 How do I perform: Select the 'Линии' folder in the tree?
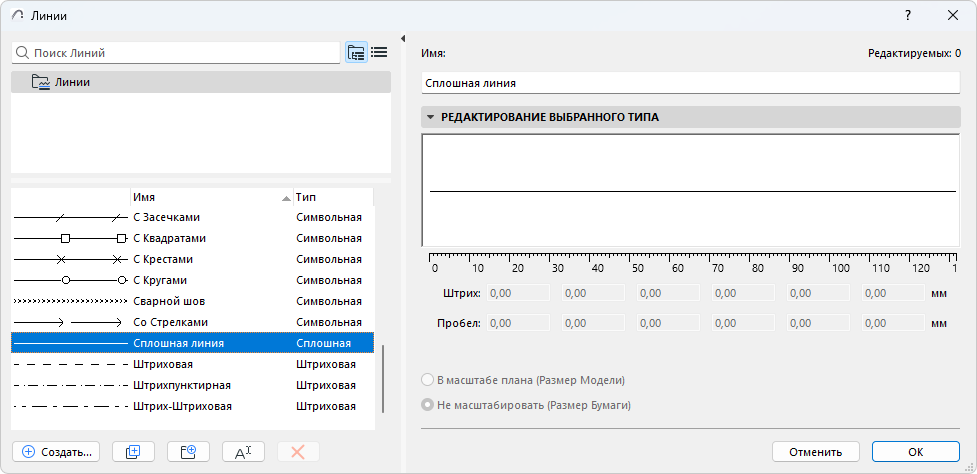point(72,82)
